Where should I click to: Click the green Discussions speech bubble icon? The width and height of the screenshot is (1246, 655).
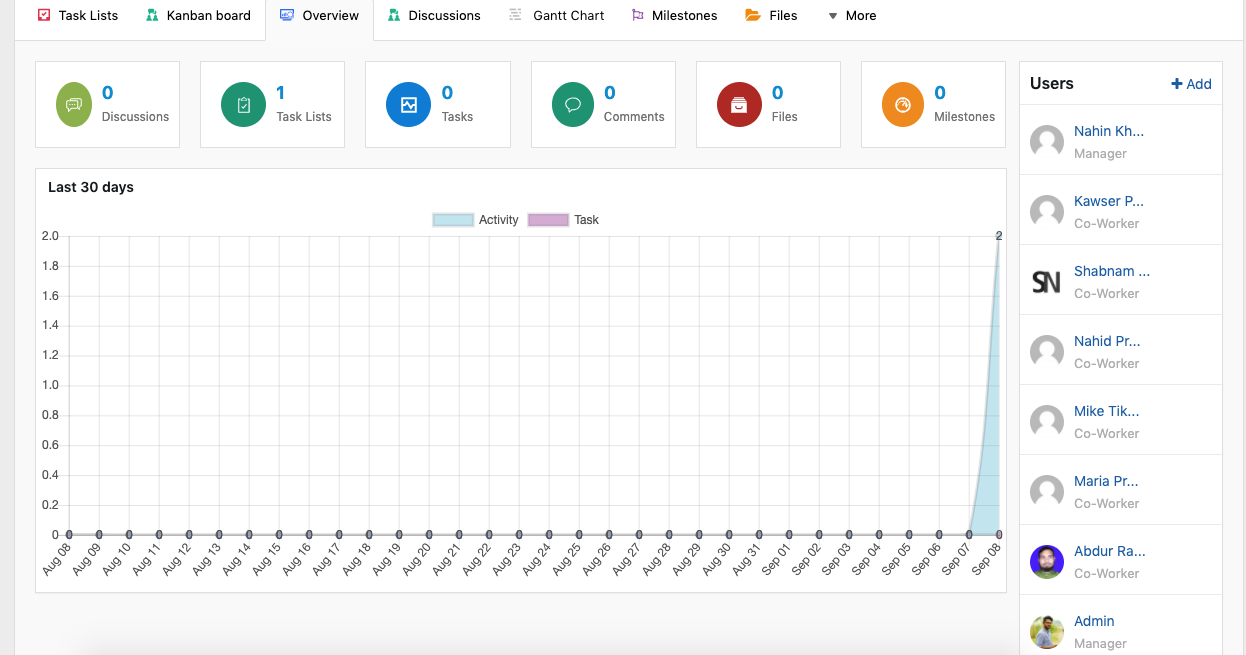point(73,104)
